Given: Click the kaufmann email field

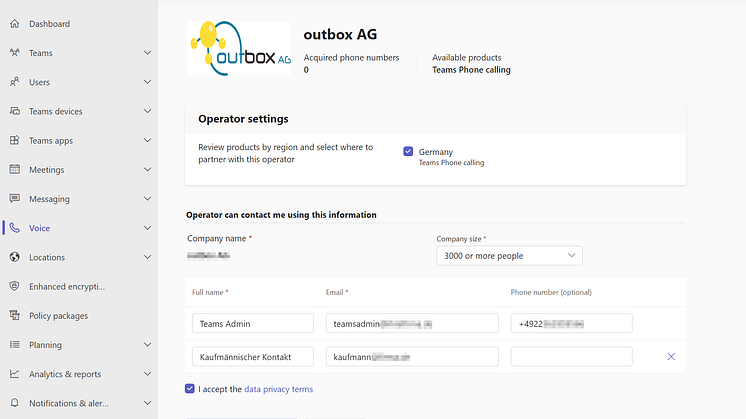Looking at the screenshot, I should click(x=412, y=357).
